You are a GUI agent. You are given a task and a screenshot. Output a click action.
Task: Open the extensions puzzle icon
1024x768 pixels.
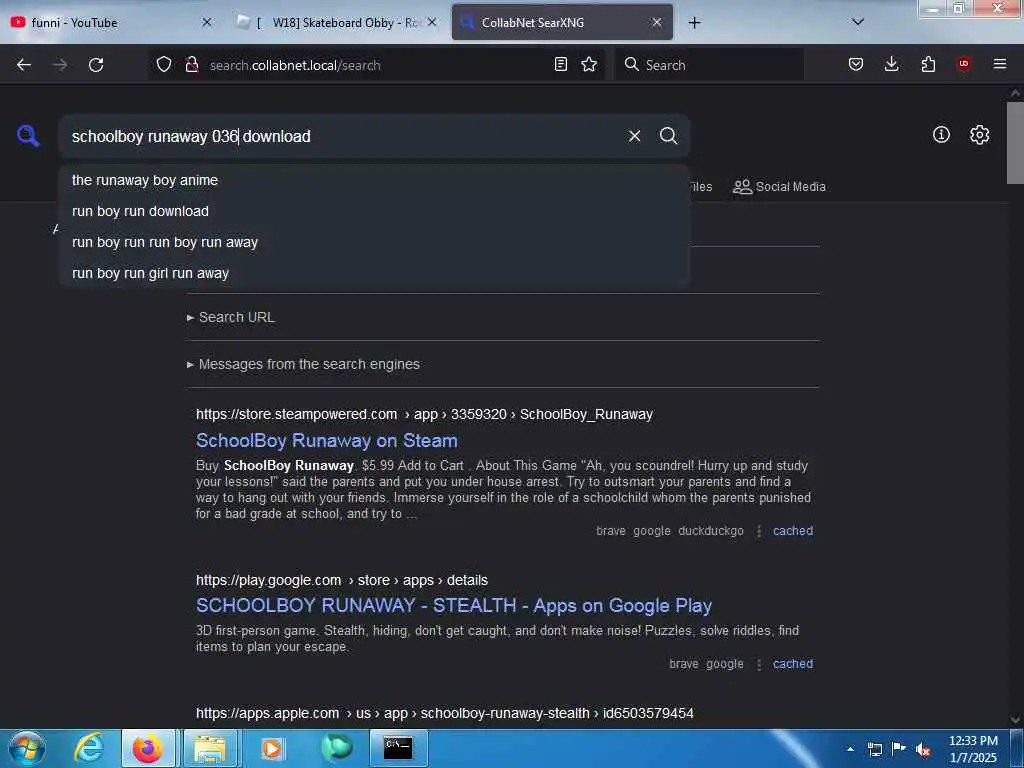point(928,64)
